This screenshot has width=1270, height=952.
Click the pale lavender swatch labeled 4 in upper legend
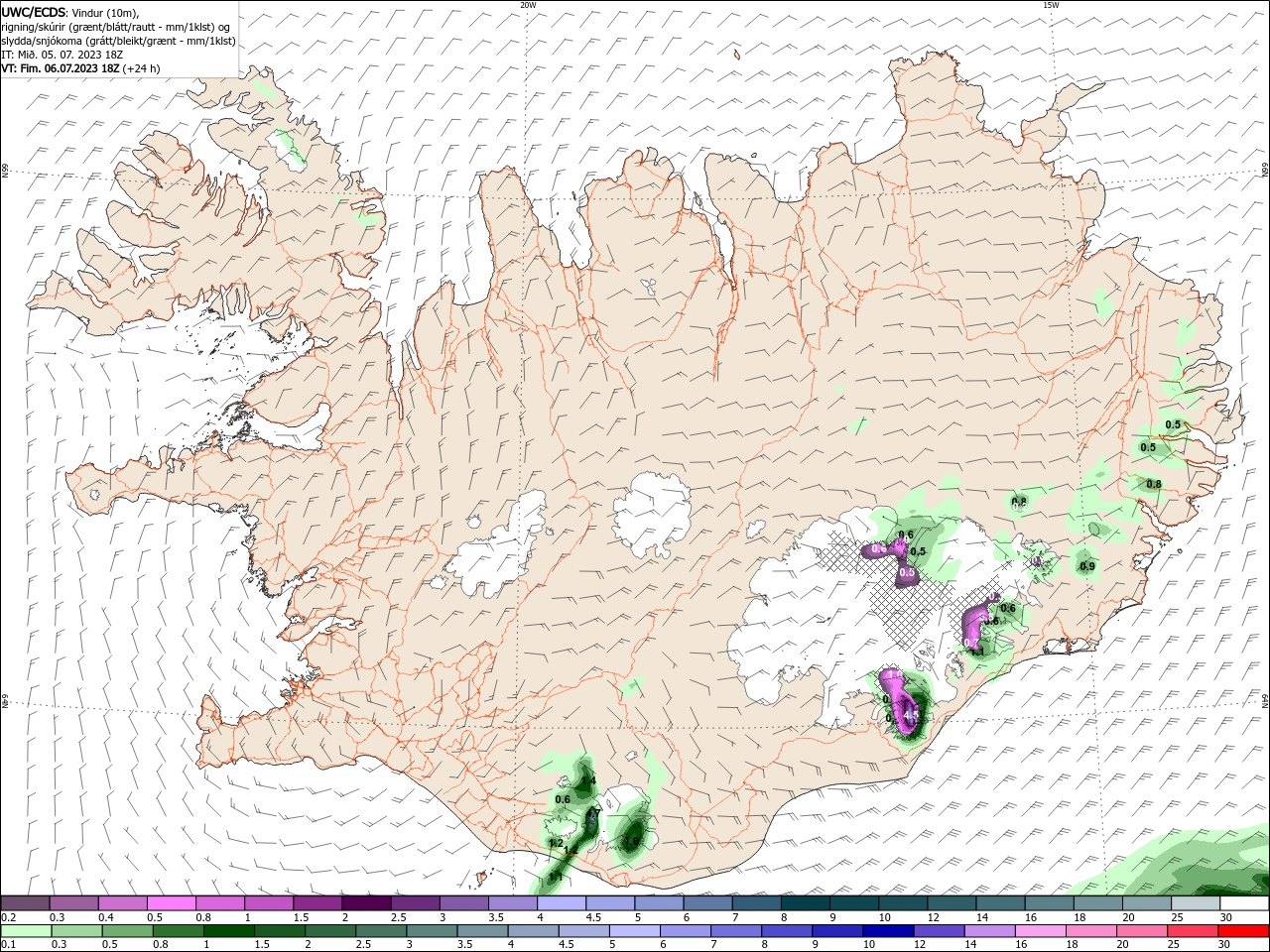(x=561, y=902)
